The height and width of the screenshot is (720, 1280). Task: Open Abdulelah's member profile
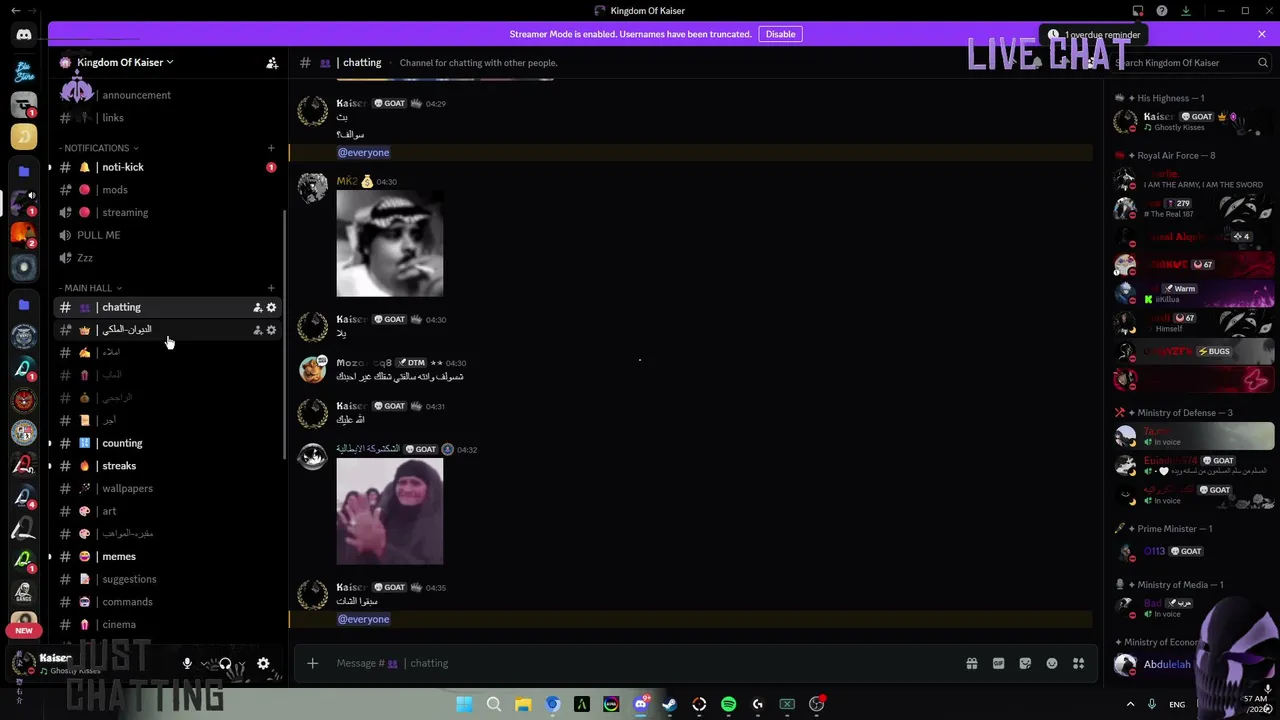tap(1168, 664)
